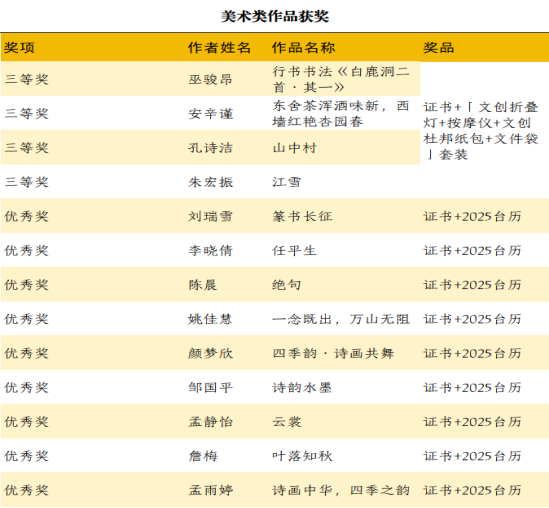
Task: Select the 奖项 column header
Action: click(20, 48)
